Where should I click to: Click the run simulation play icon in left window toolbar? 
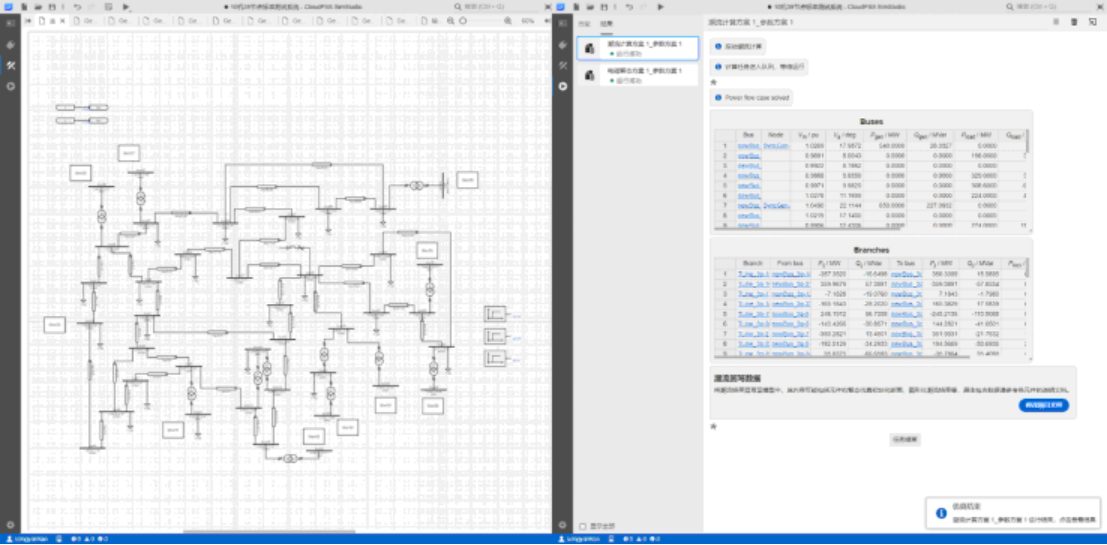point(126,6)
